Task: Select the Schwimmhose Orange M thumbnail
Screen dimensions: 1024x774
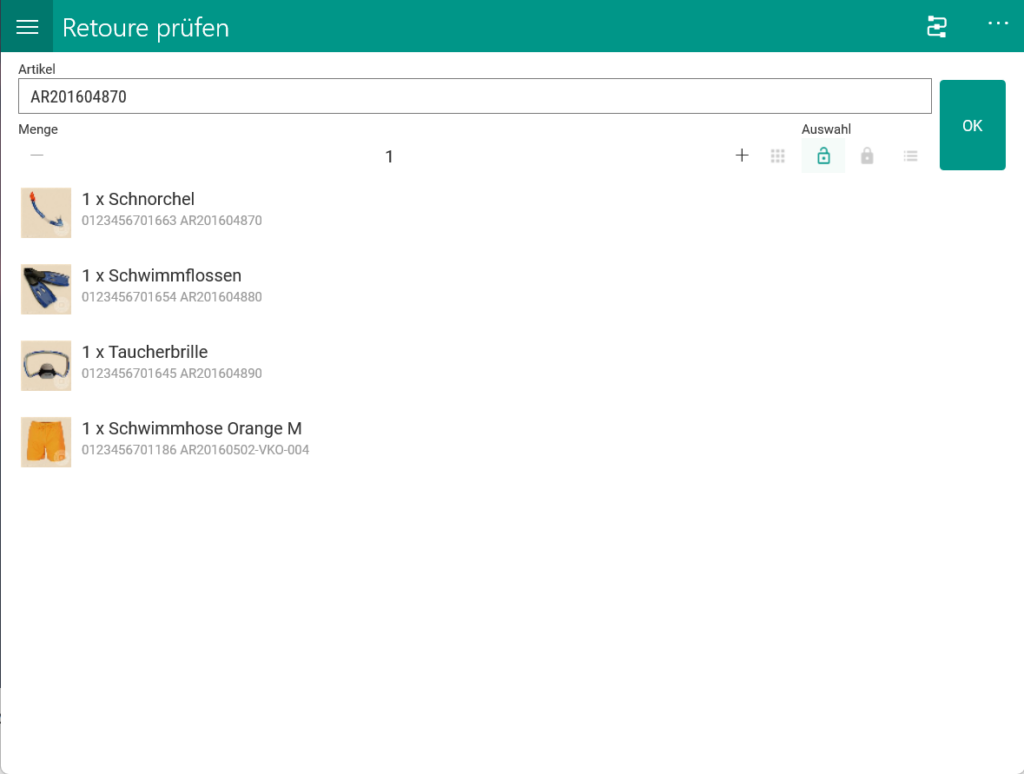Action: (x=46, y=442)
